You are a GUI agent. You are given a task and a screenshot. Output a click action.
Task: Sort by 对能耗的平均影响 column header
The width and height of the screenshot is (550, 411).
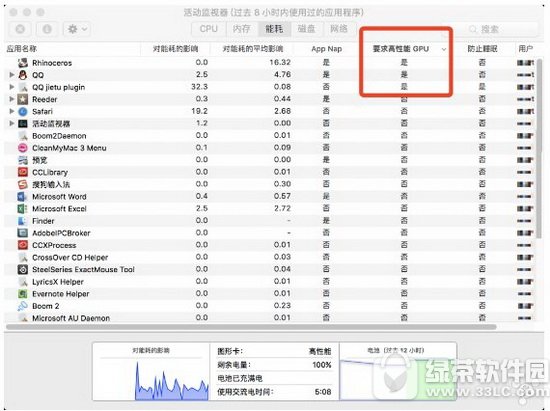click(253, 49)
